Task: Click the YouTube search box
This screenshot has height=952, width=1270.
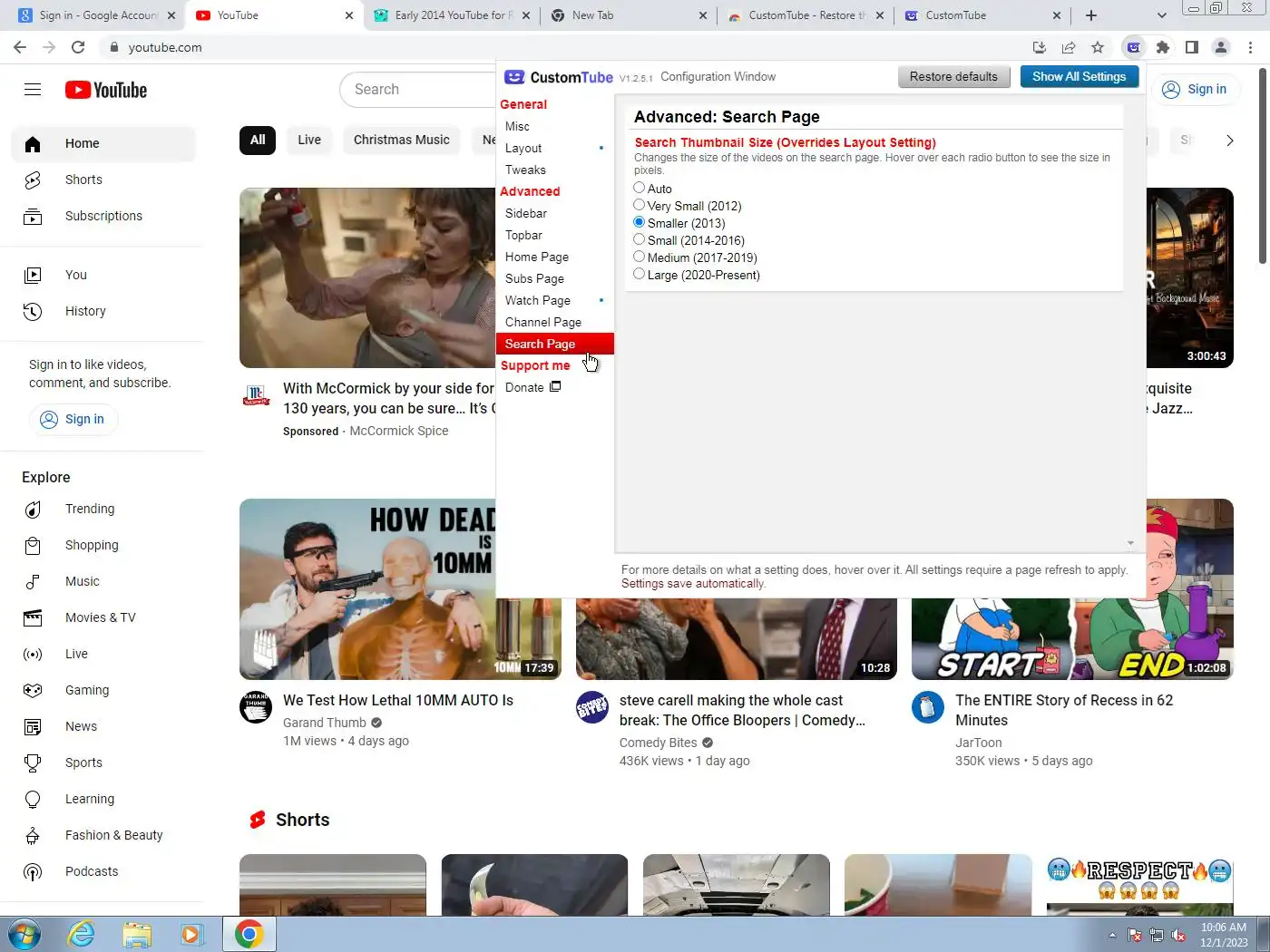Action: (x=419, y=89)
